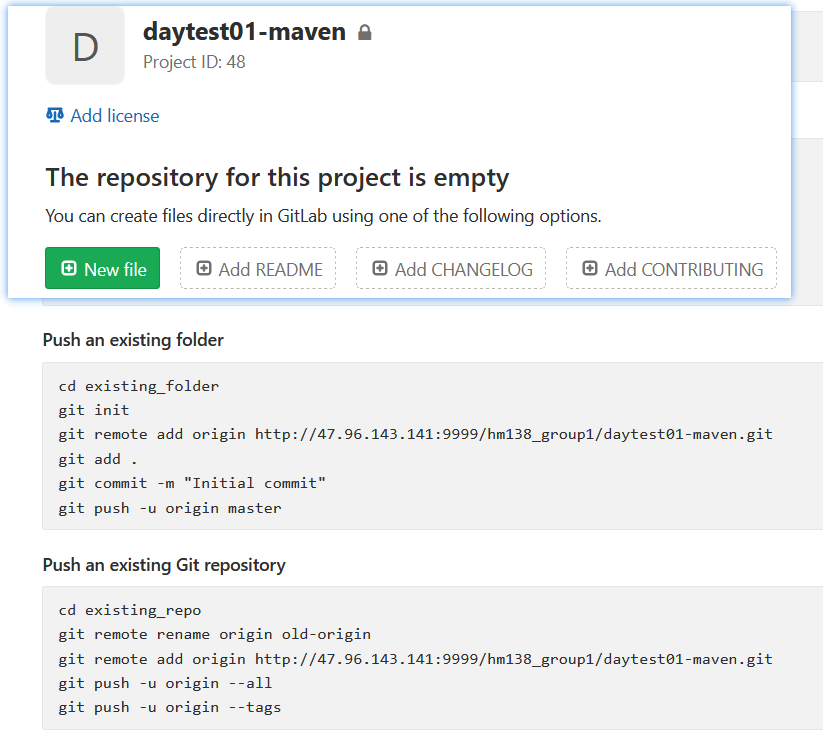Click the plus icon on Add CHANGELOG
823x733 pixels.
pos(380,269)
